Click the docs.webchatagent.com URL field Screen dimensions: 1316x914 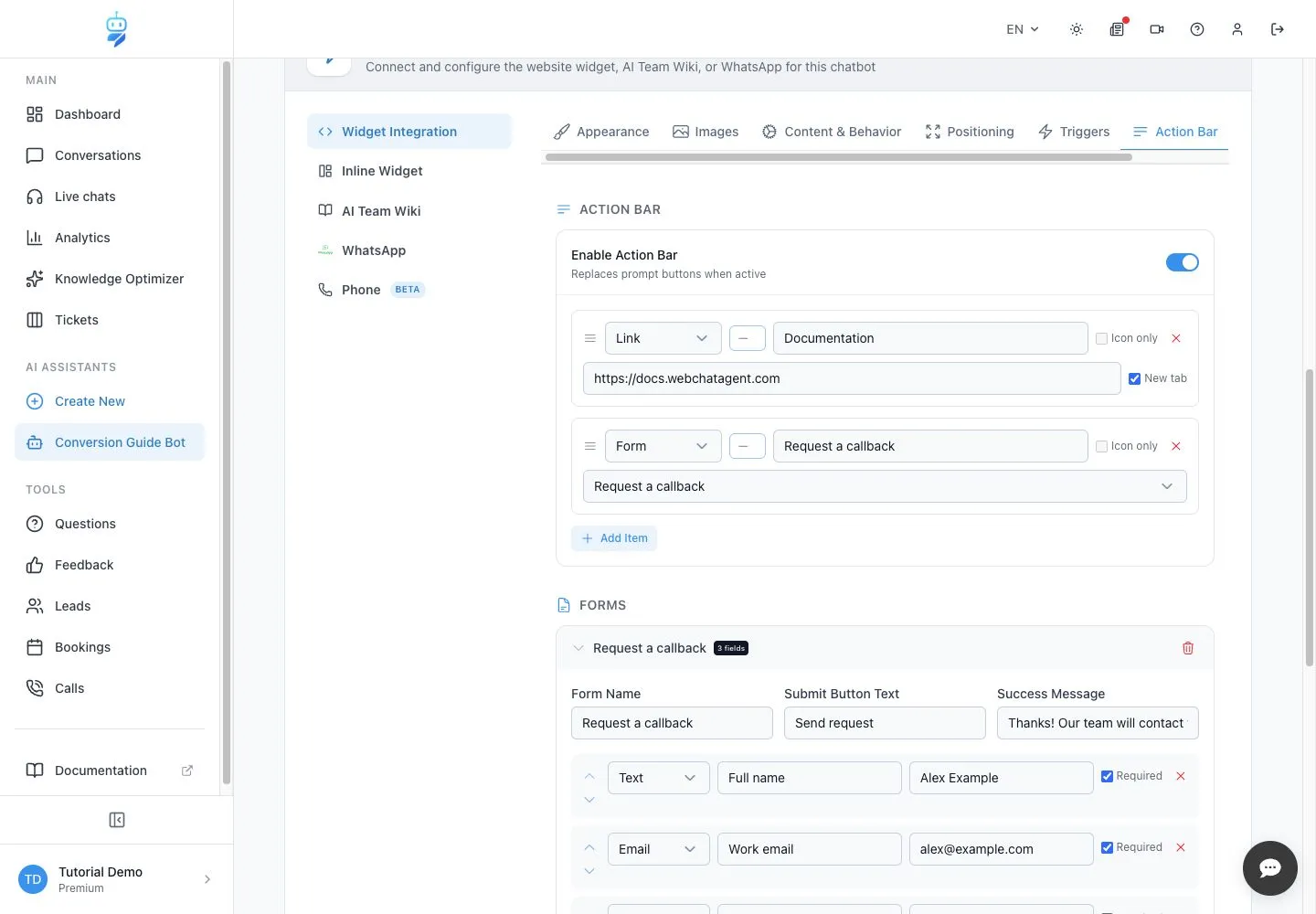[x=852, y=378]
